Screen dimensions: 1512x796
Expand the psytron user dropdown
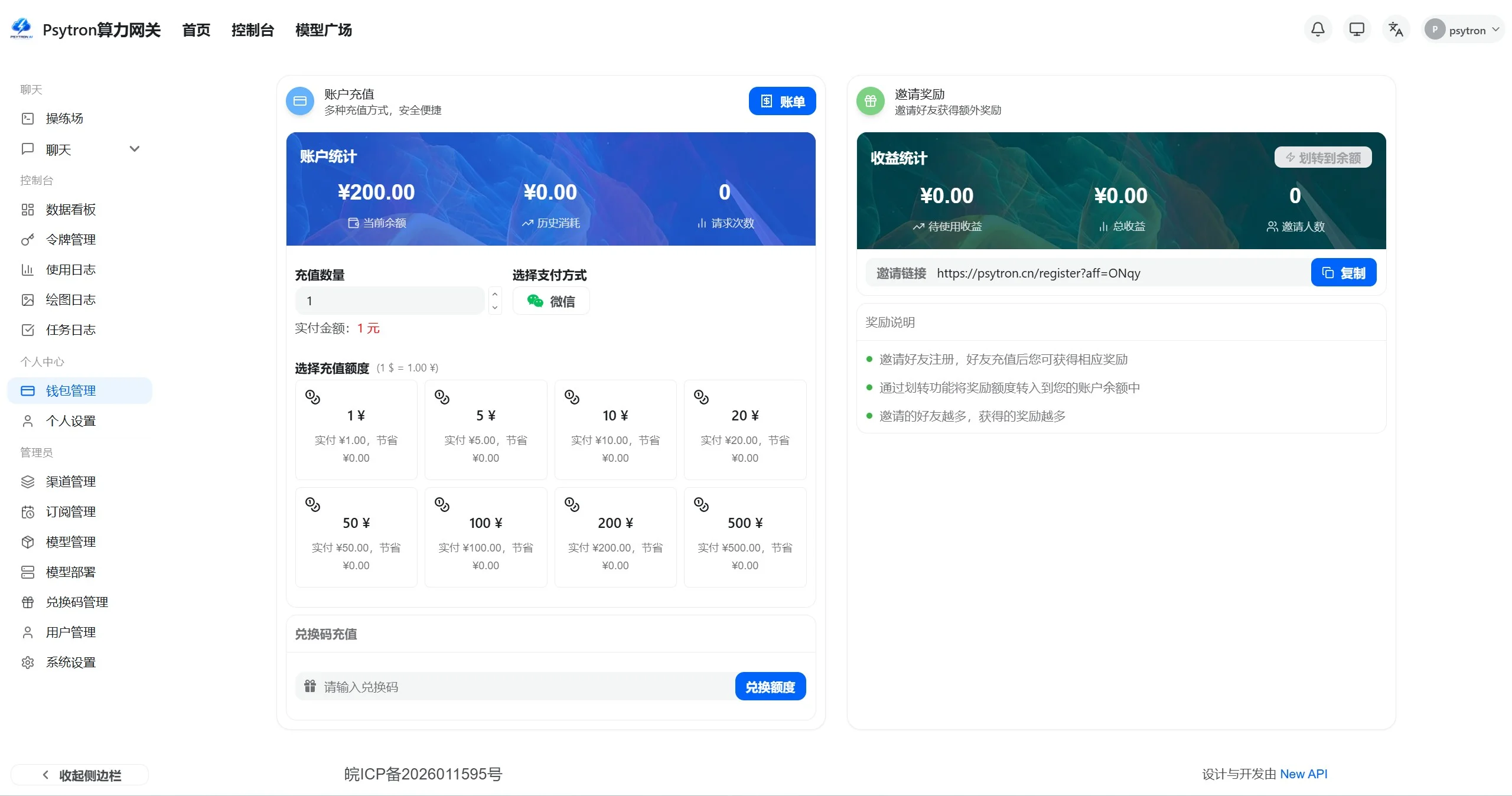point(1463,30)
